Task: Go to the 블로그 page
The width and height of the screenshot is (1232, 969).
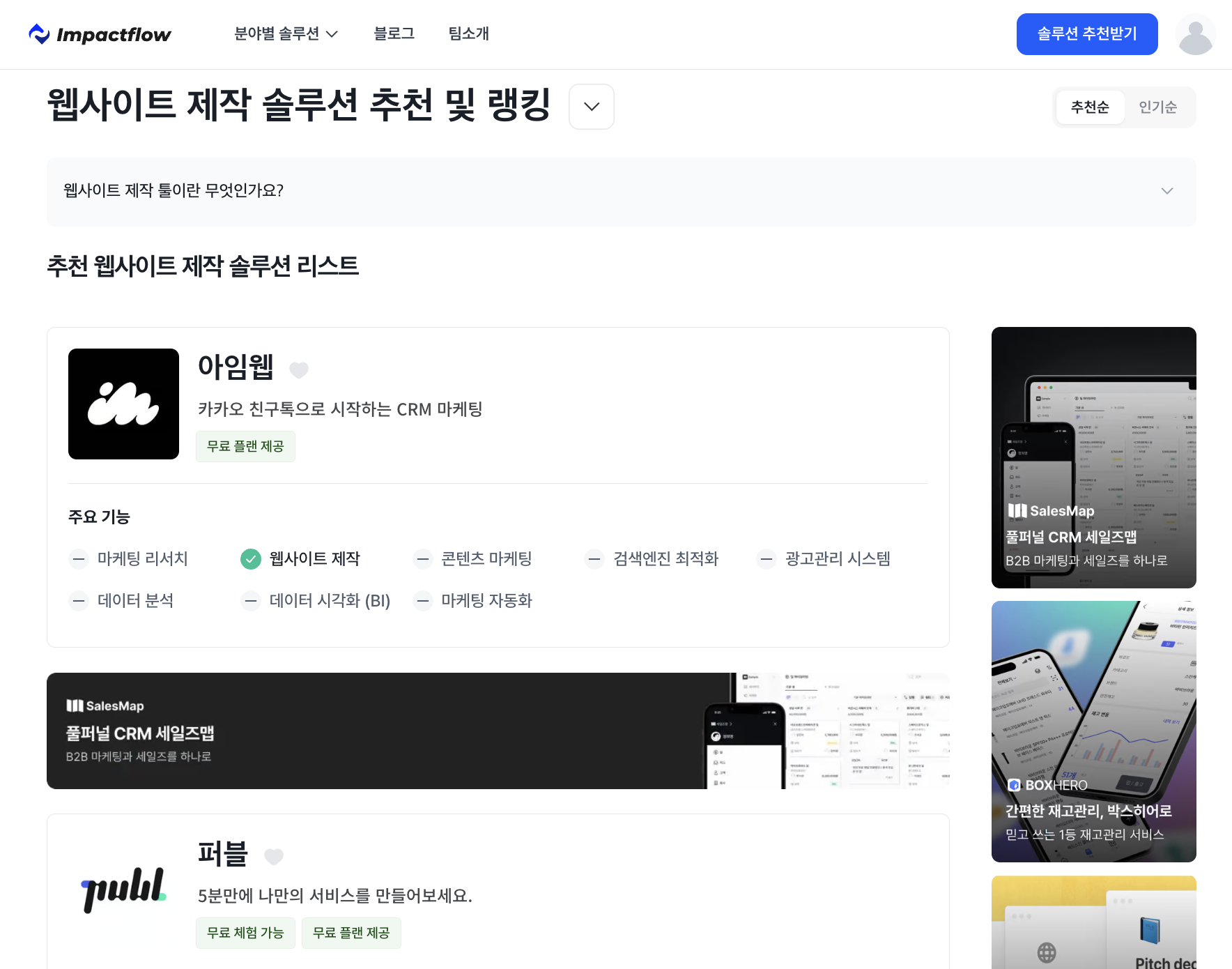Action: click(394, 33)
